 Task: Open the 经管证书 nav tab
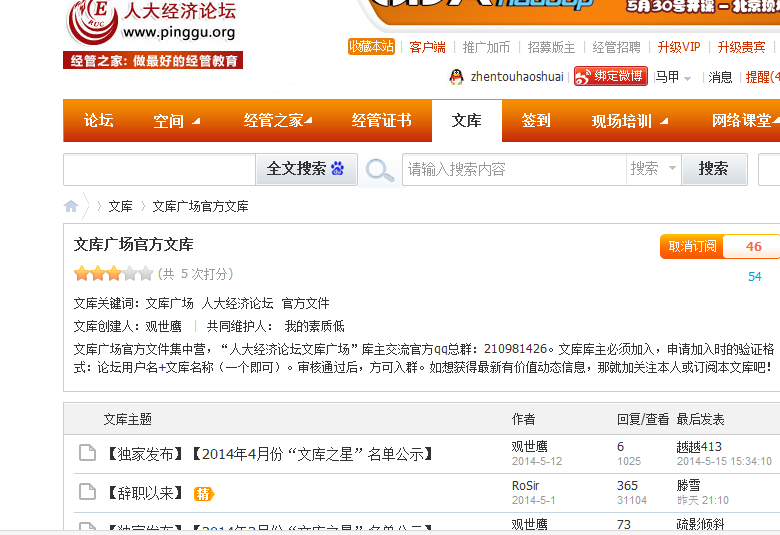pos(382,120)
